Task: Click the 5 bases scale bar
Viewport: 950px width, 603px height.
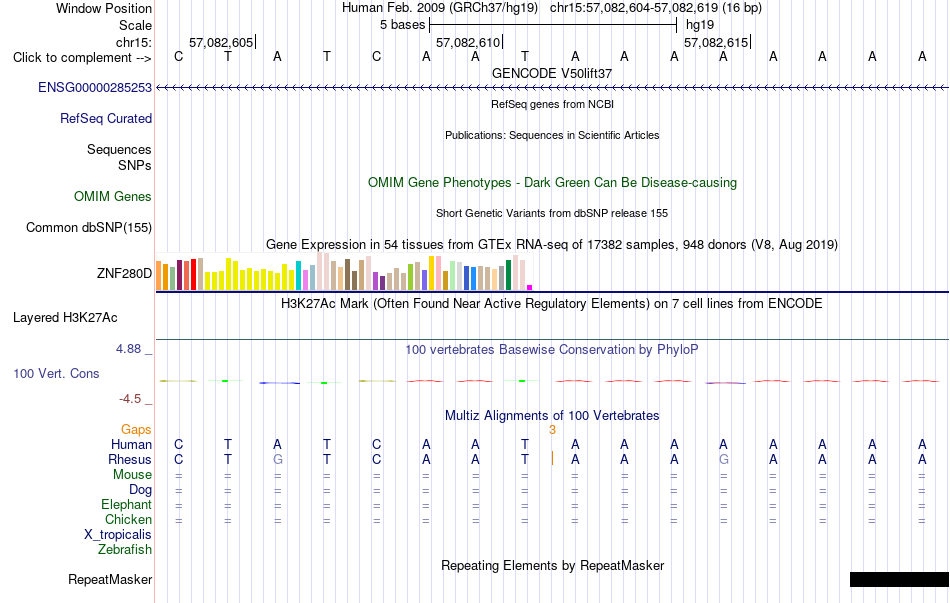Action: 553,25
